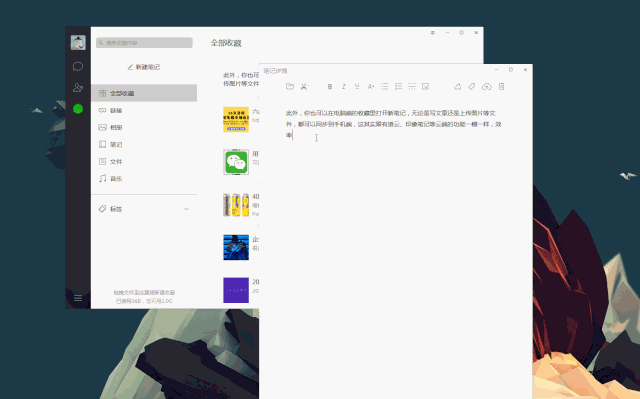
Task: Apply bulleted list in note toolbar
Action: (x=384, y=86)
